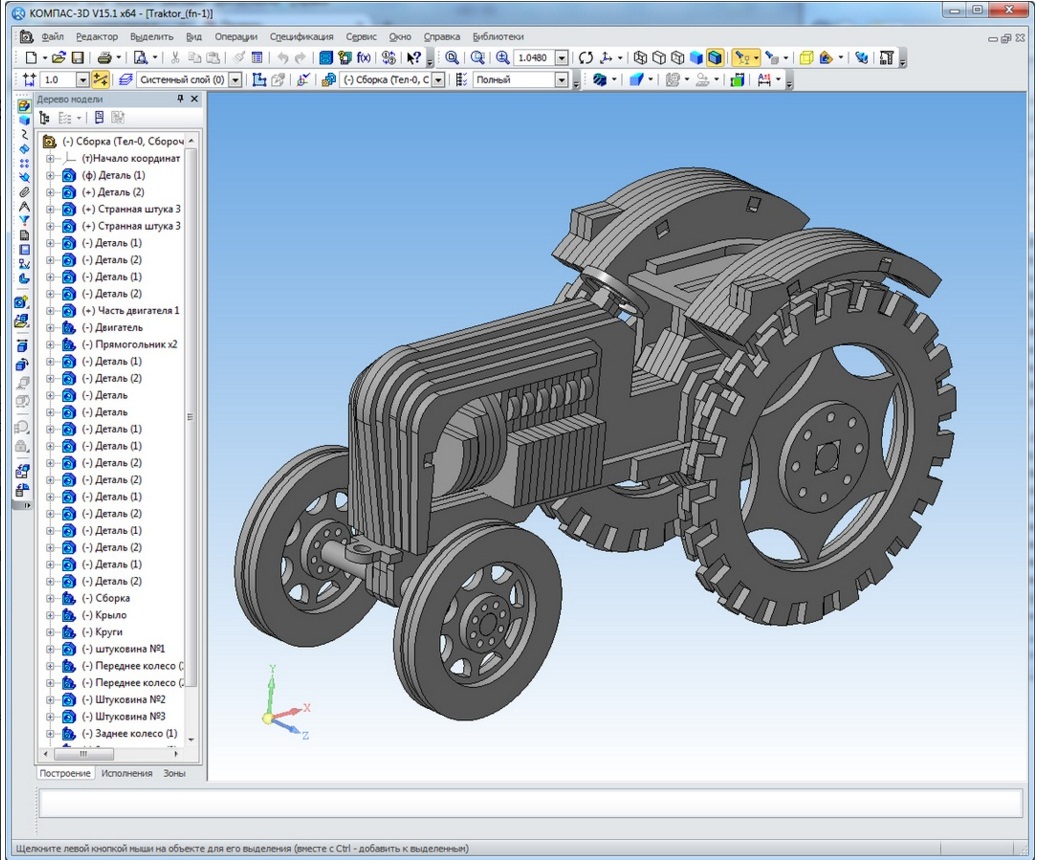Click the Filters funnel icon in side panel

24,220
